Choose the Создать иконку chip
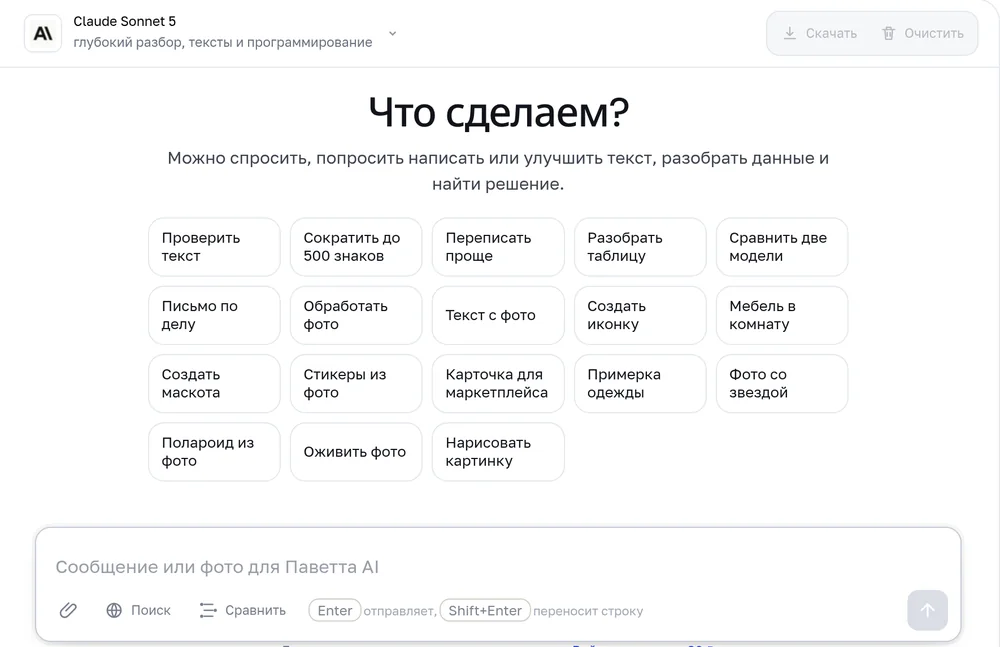Screen dimensions: 1000x647 [640, 315]
